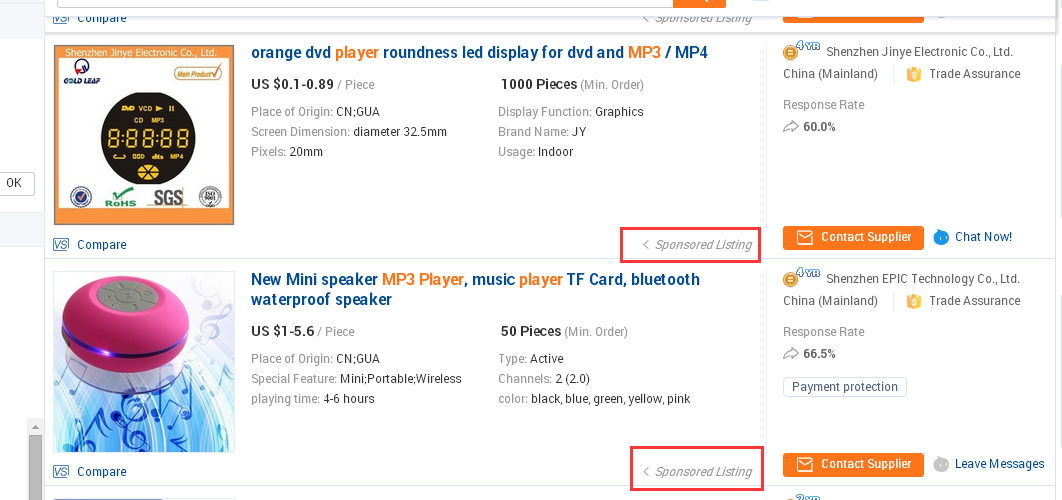This screenshot has width=1062, height=500.
Task: Click the Trade Assurance shield icon for Shenzhen EPIC
Action: coord(914,301)
